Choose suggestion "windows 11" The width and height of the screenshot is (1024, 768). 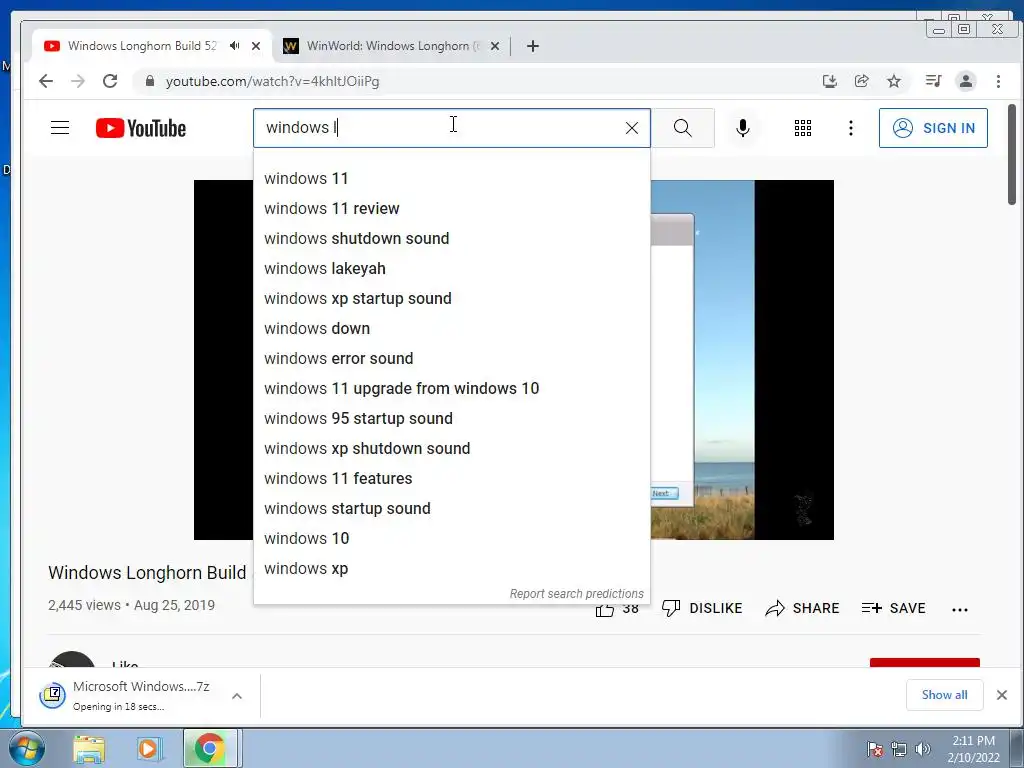point(451,178)
